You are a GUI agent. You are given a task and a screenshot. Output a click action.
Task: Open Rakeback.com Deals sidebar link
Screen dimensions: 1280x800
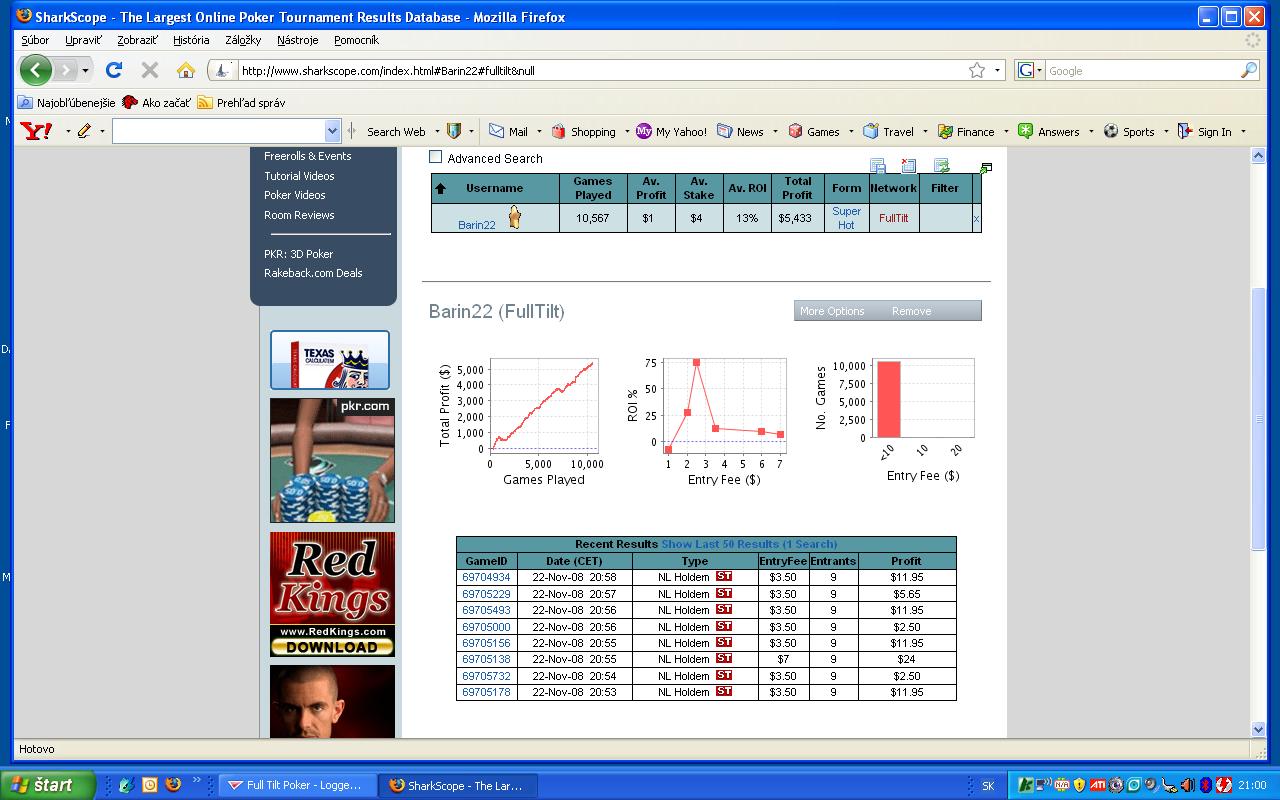click(313, 273)
